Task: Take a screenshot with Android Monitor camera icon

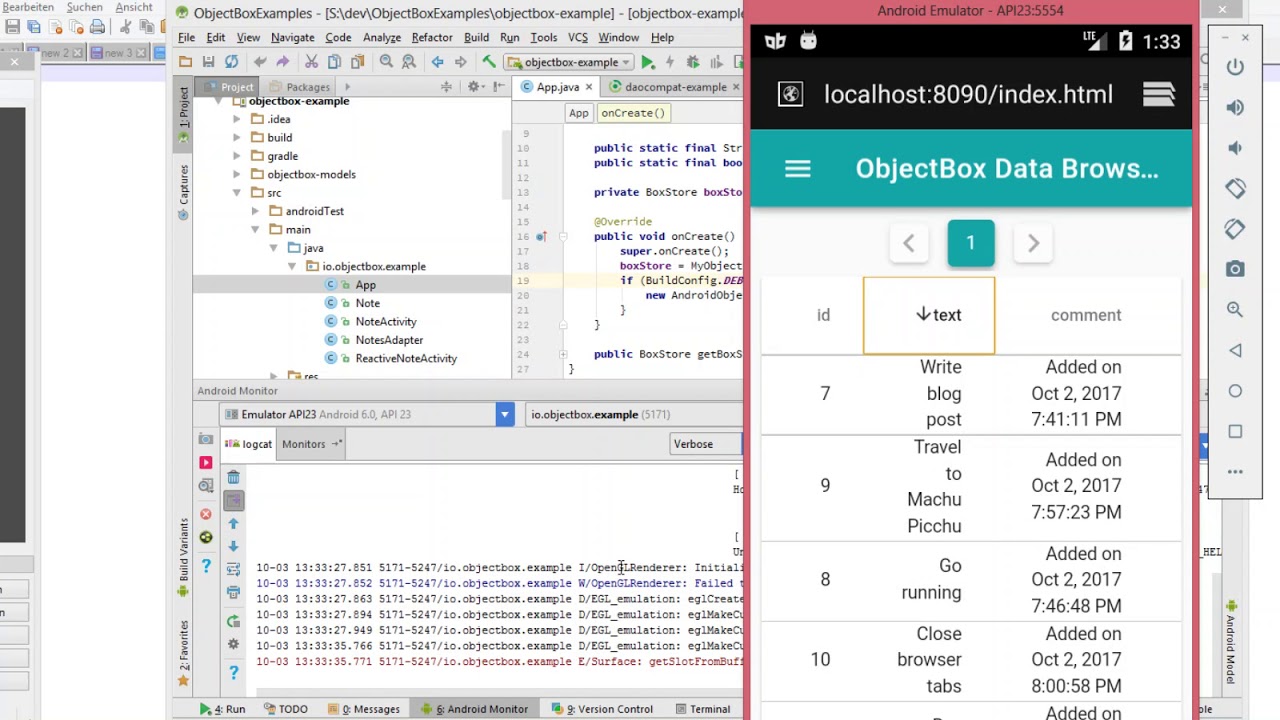Action: [x=205, y=439]
